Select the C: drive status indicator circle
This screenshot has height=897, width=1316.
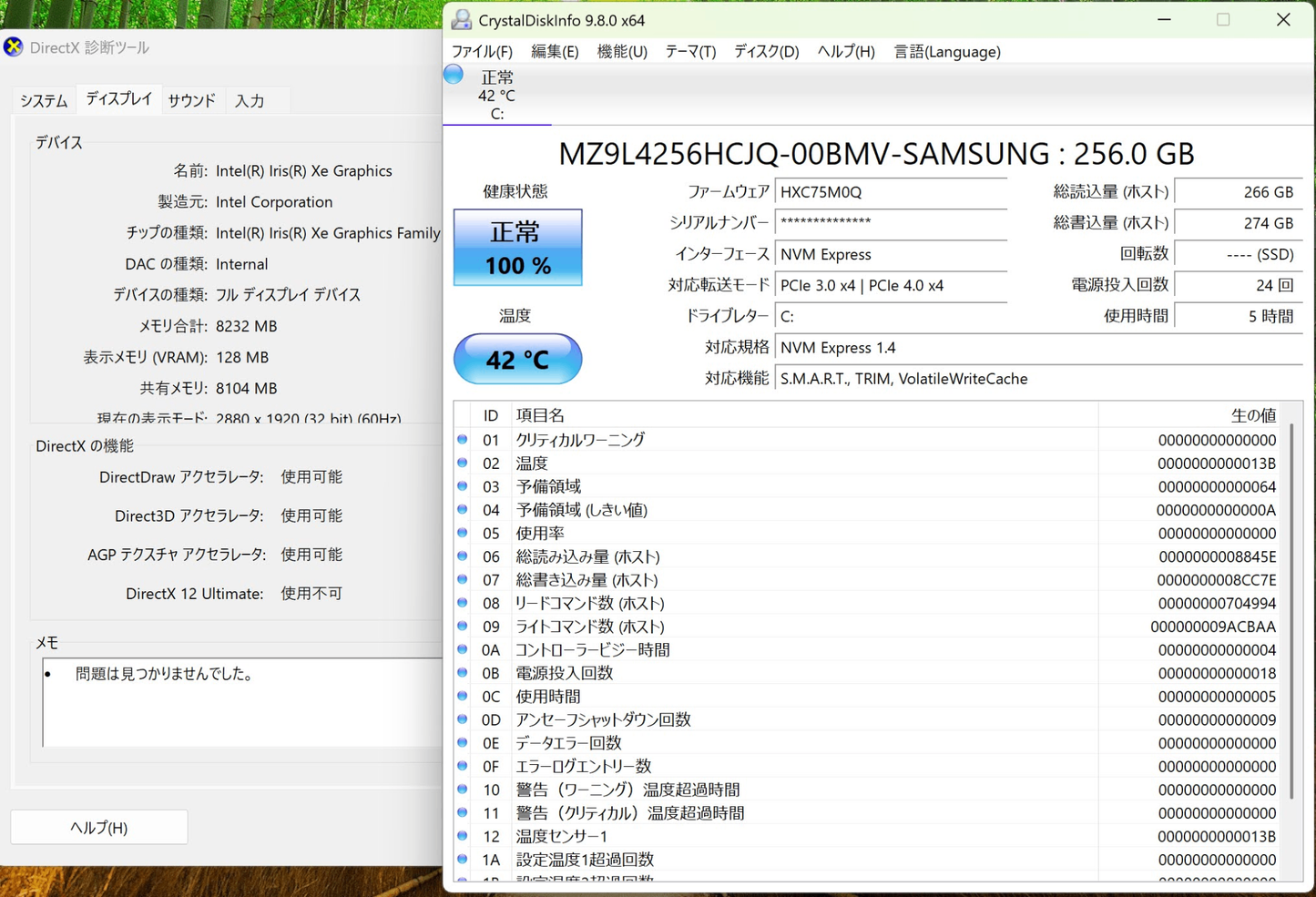454,75
